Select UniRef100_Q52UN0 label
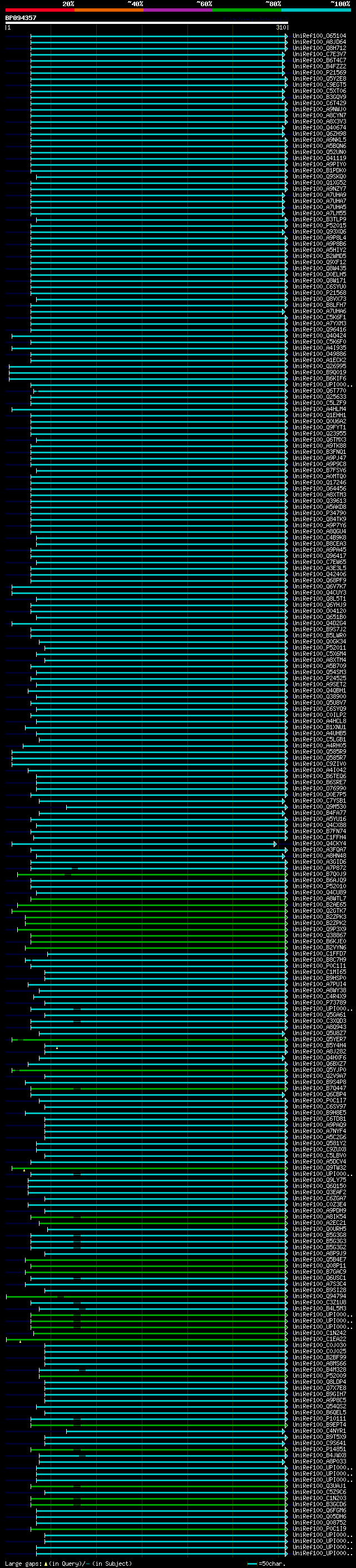The width and height of the screenshot is (356, 1568). point(319,152)
